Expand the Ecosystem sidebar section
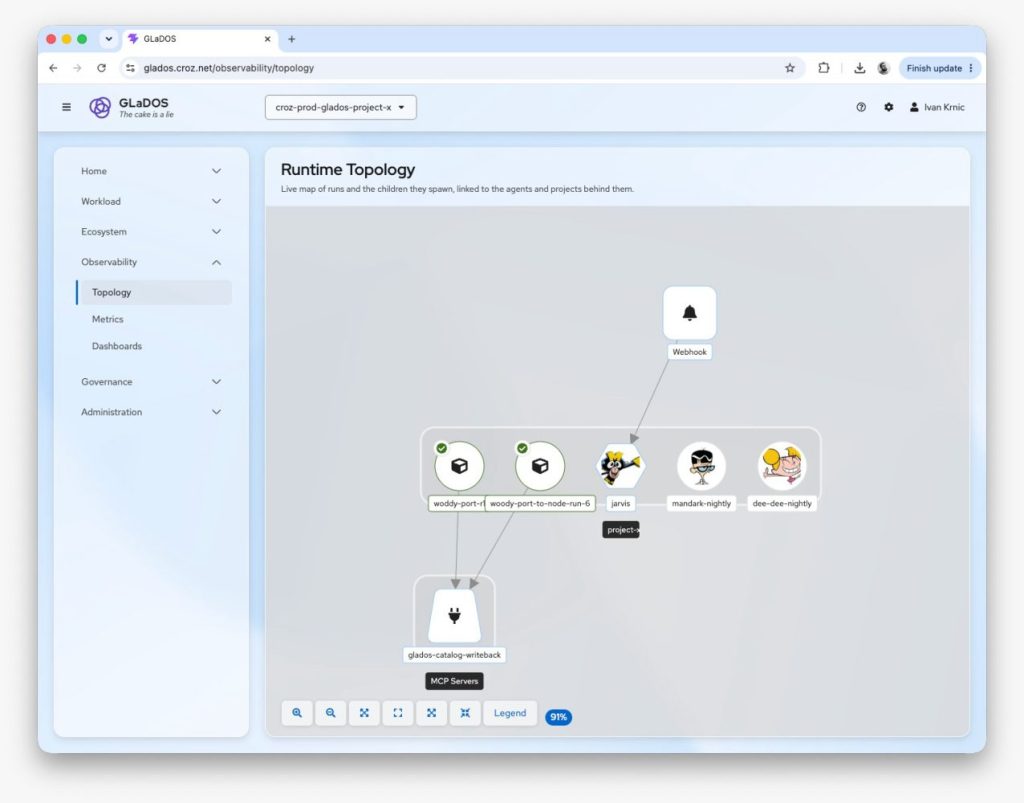The width and height of the screenshot is (1024, 803). 151,232
